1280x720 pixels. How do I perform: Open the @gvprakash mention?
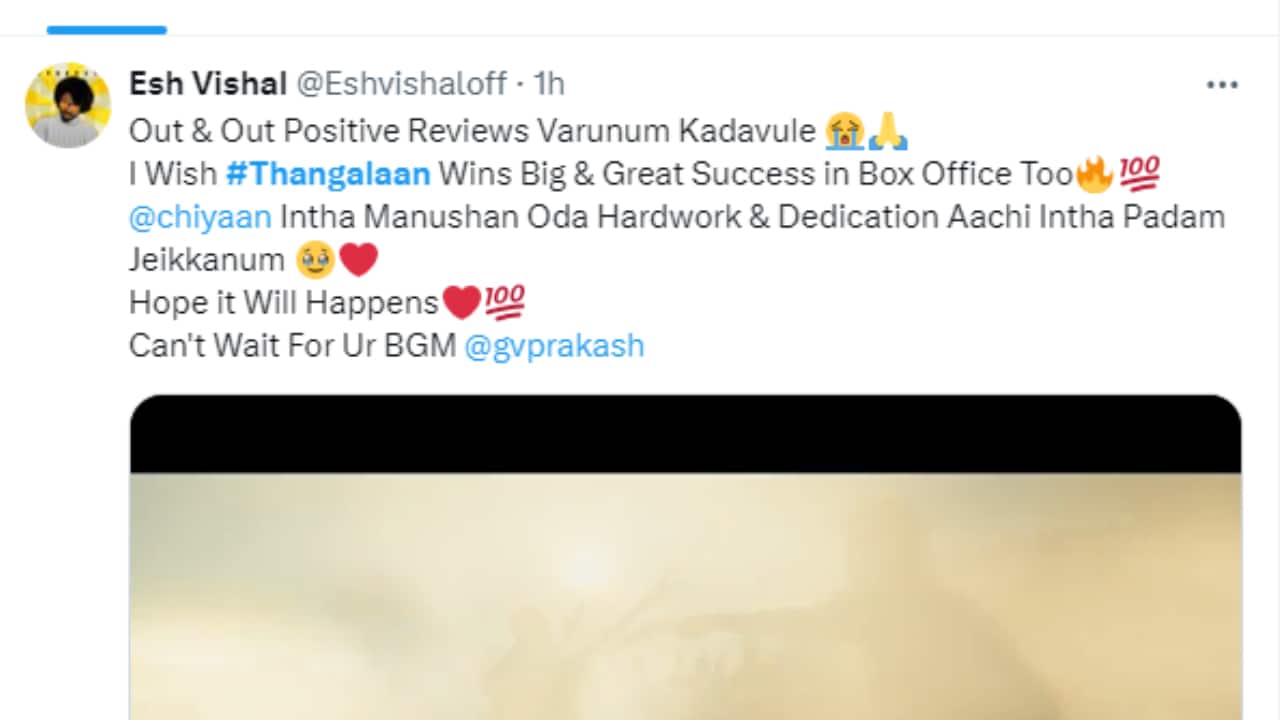pyautogui.click(x=555, y=346)
